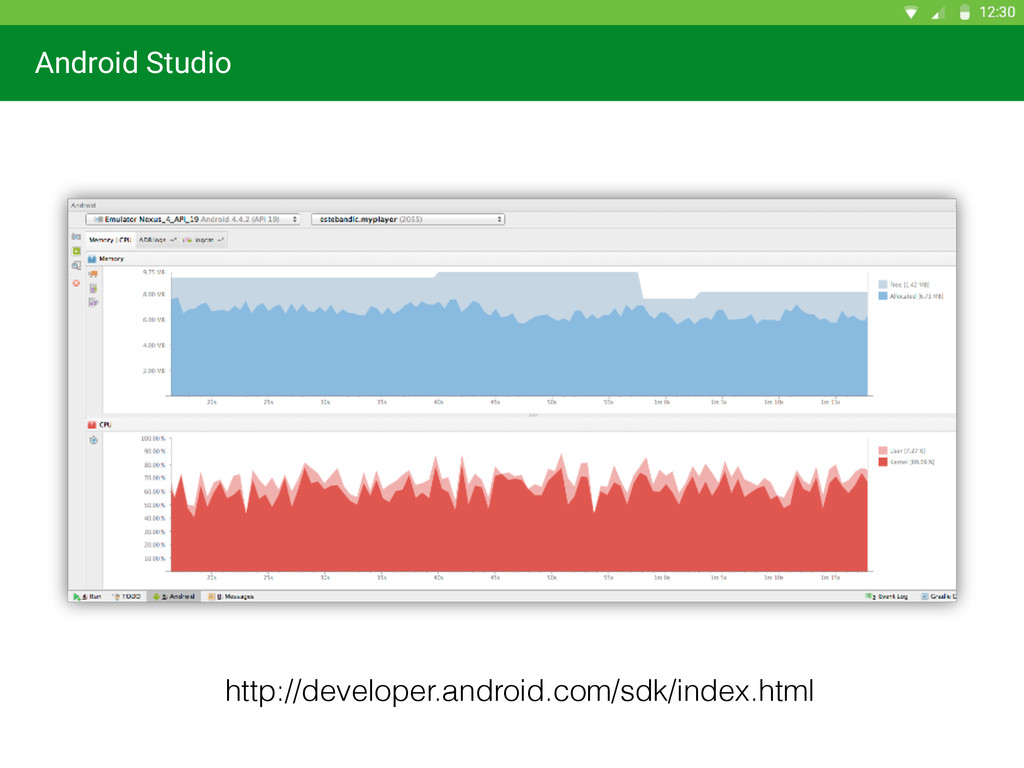Click the Memory panel title label
The height and width of the screenshot is (768, 1024).
(111, 259)
